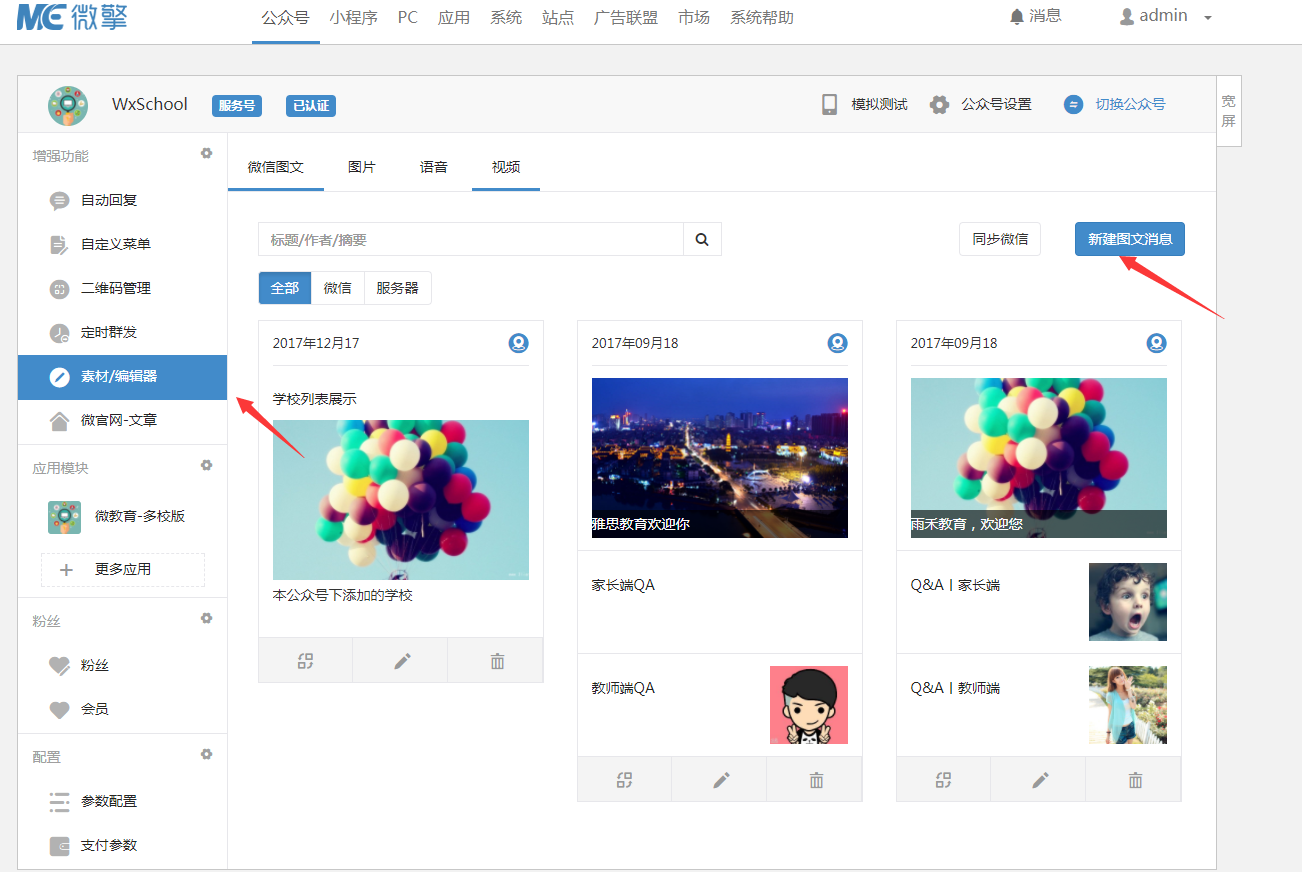Image resolution: width=1302 pixels, height=872 pixels.
Task: Open the 广告联盟 top menu
Action: tap(626, 17)
